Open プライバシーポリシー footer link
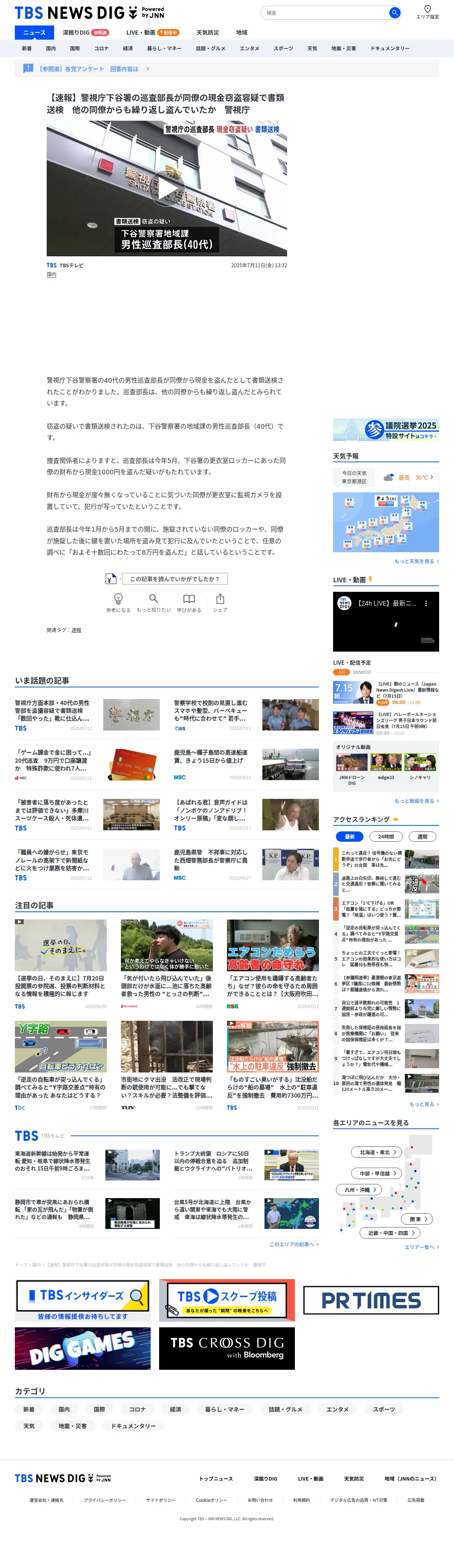454x1568 pixels. click(x=105, y=1500)
